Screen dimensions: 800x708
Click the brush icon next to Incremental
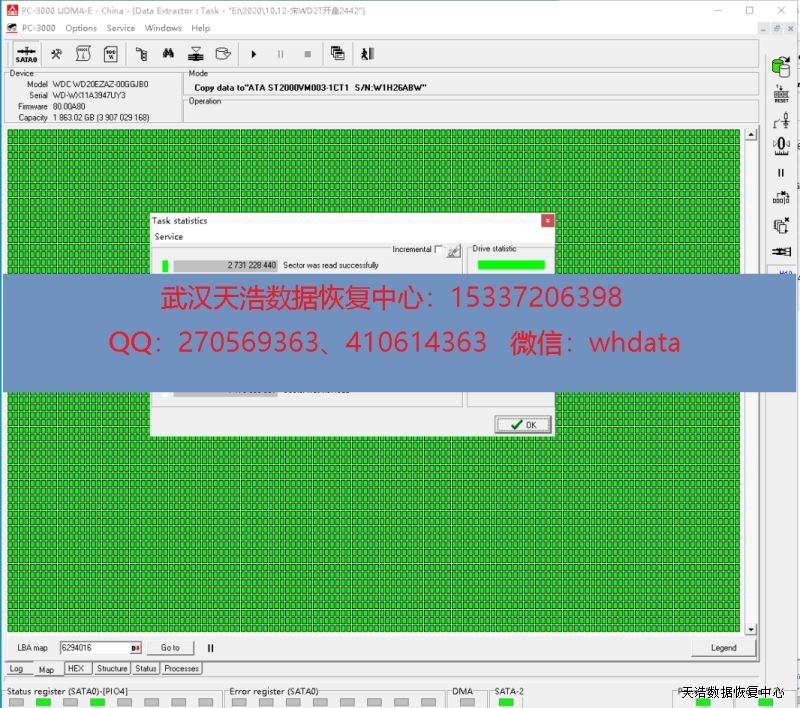pos(453,250)
